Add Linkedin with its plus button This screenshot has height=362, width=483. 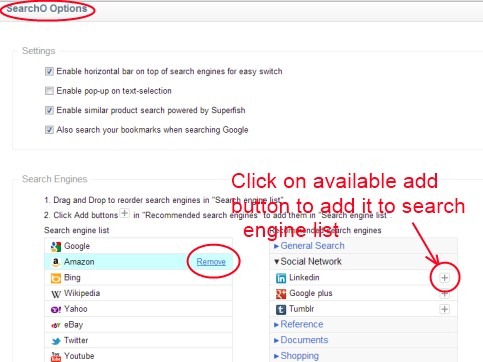pos(444,278)
